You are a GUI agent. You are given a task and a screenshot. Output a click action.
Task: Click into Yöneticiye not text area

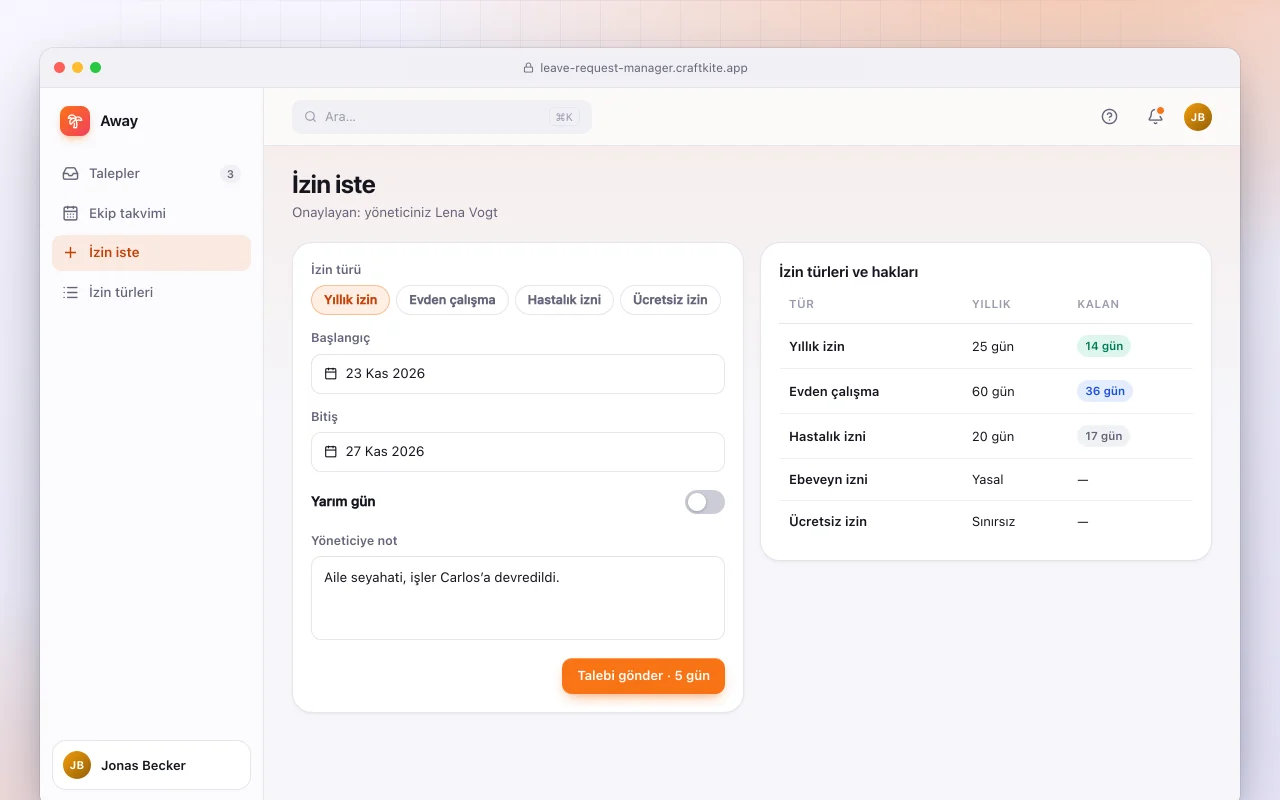point(518,598)
